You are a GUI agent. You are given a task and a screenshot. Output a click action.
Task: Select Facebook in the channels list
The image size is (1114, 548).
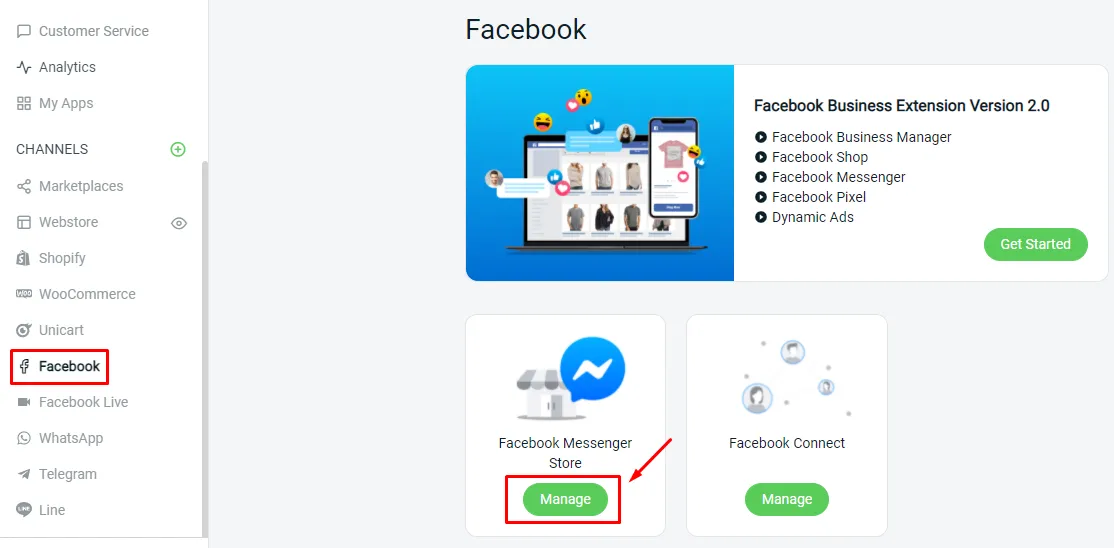(x=60, y=367)
